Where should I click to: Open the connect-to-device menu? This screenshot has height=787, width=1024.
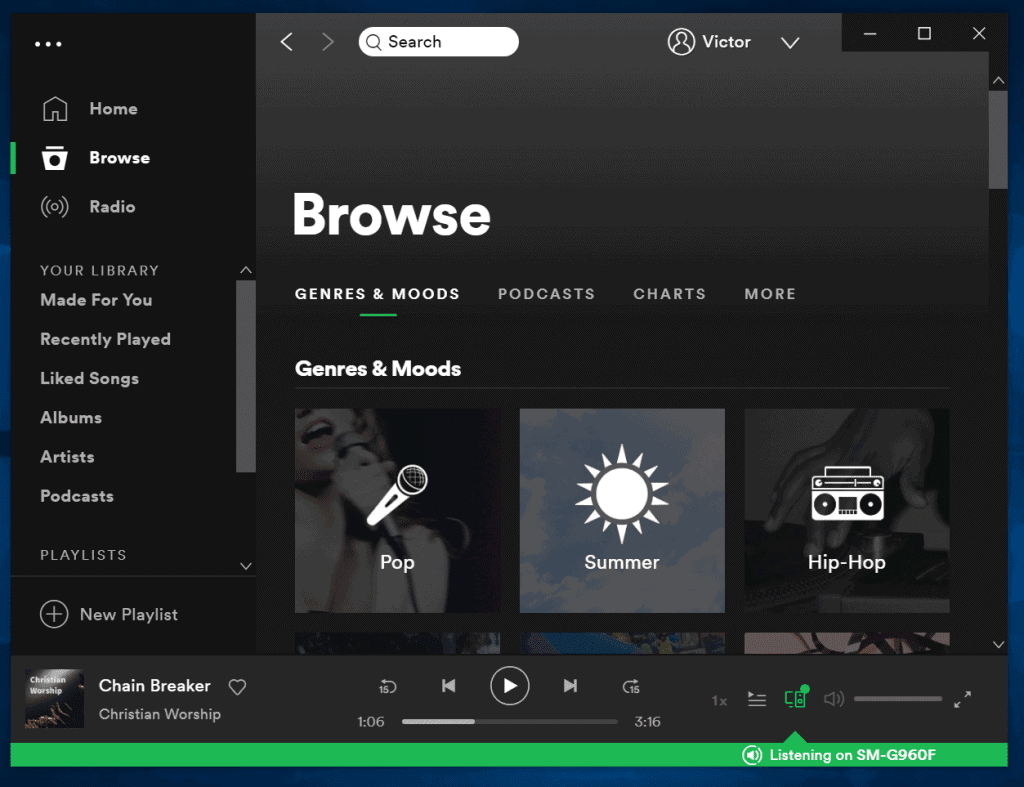pyautogui.click(x=795, y=698)
